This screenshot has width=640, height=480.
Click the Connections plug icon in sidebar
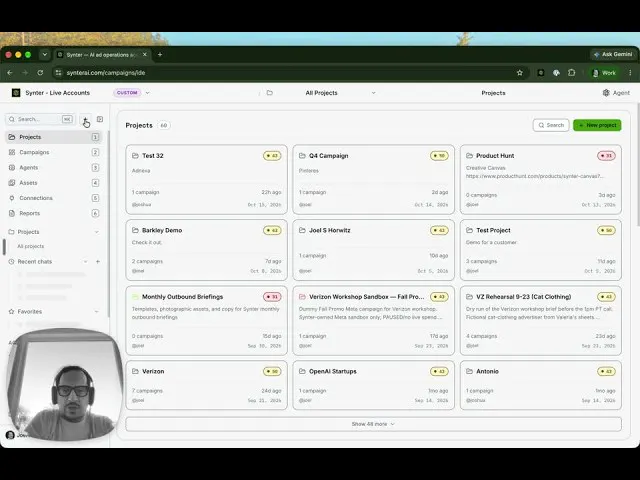click(12, 198)
